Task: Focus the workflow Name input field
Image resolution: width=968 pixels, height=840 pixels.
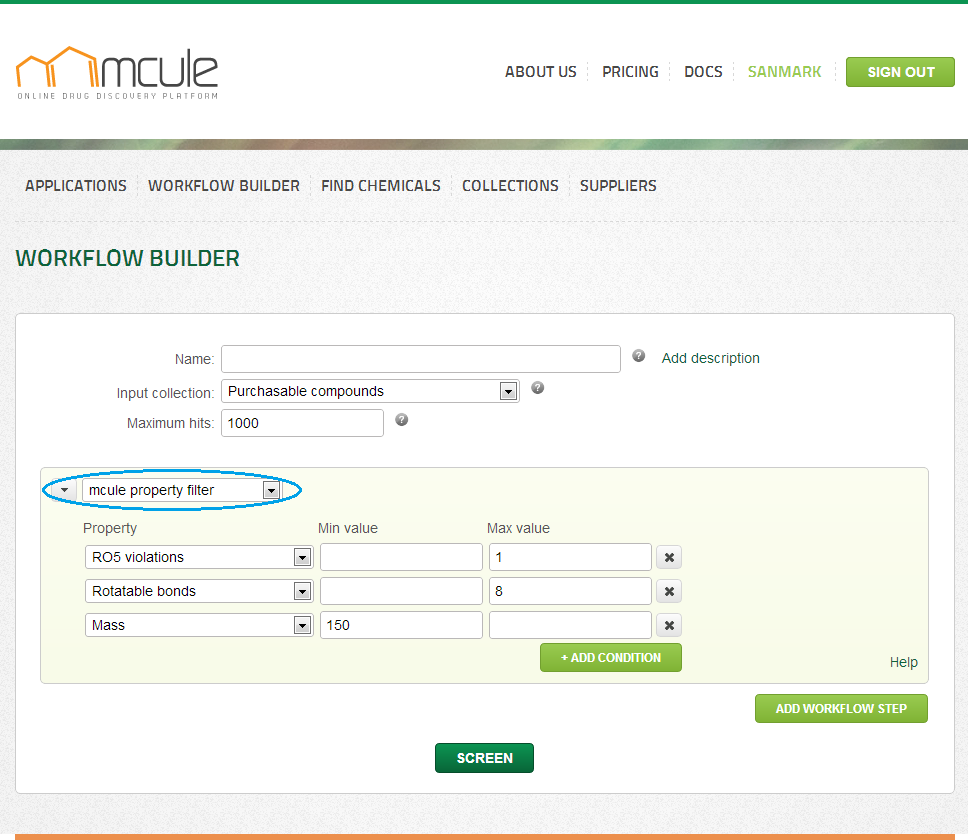Action: 421,359
